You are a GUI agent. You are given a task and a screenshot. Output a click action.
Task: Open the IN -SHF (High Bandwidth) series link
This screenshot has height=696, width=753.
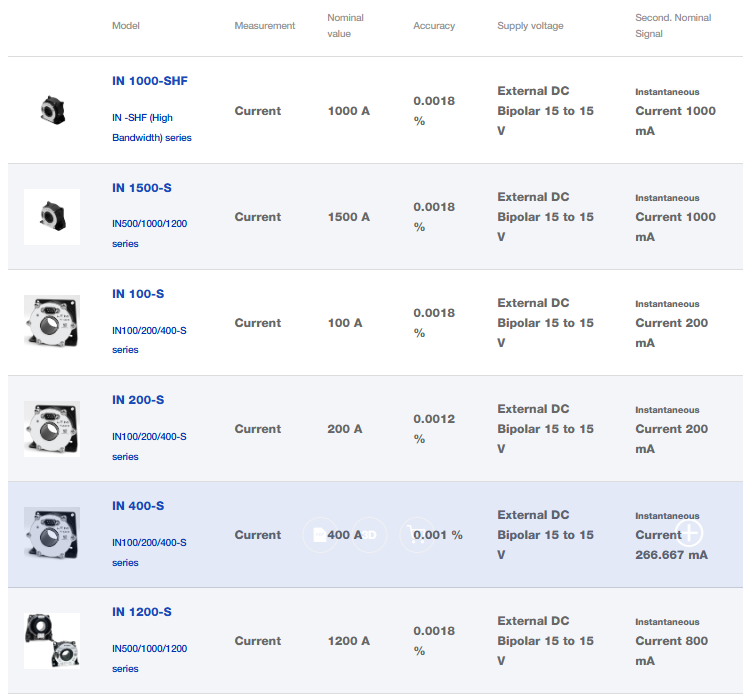tap(151, 128)
